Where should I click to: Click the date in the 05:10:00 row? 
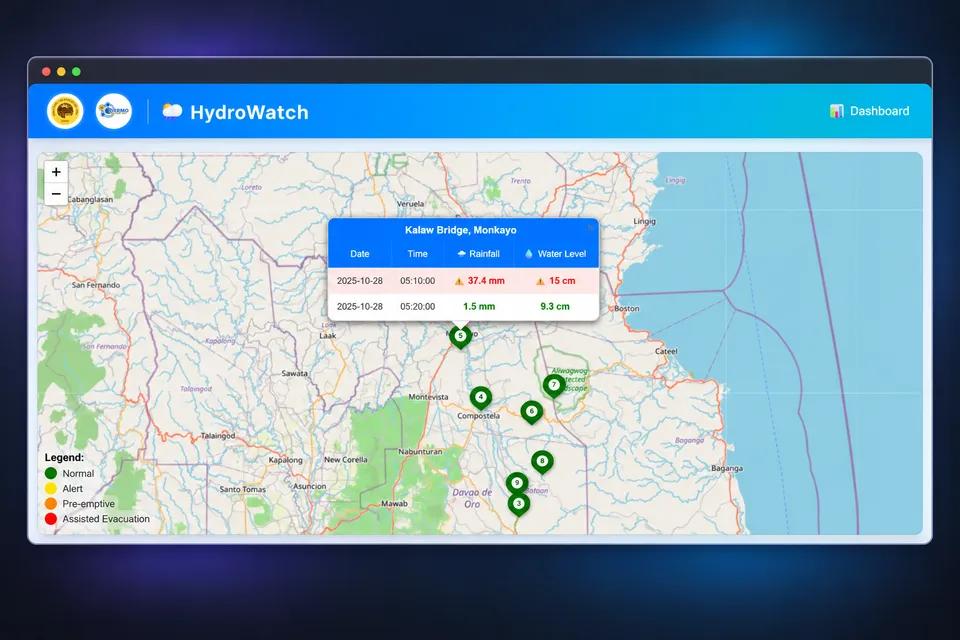(359, 280)
